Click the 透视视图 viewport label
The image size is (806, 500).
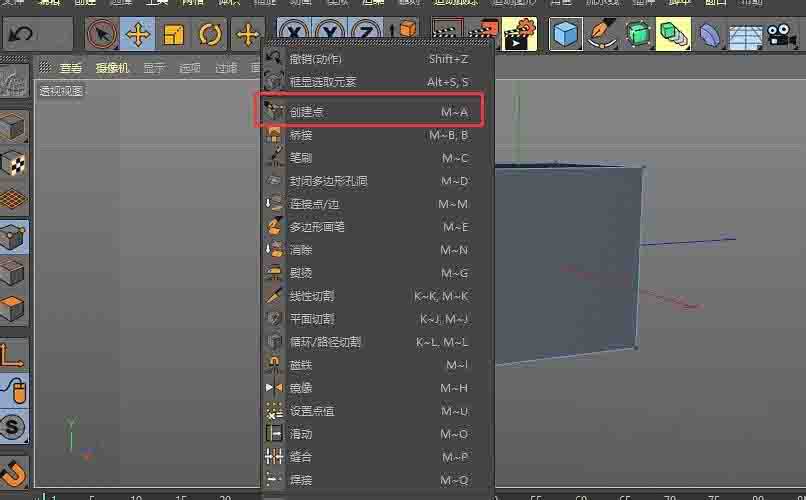point(61,91)
